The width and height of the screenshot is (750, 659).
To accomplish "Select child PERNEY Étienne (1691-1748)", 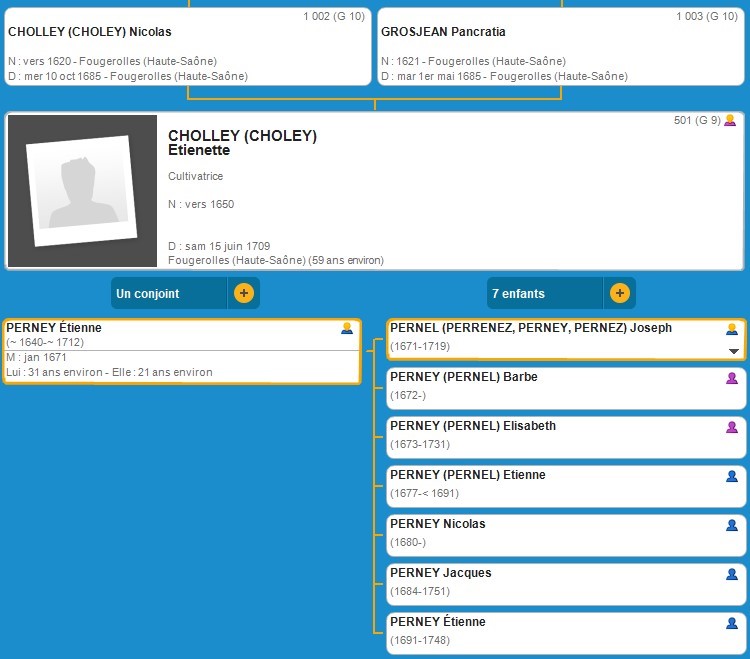I will tap(438, 622).
